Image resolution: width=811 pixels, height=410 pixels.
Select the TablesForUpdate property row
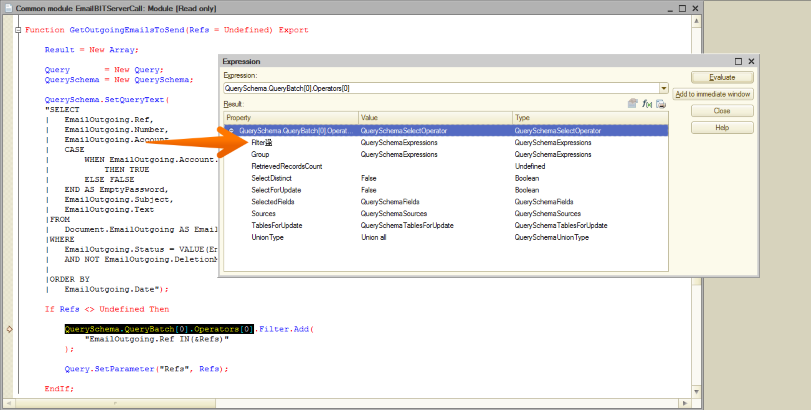[x=446, y=225]
